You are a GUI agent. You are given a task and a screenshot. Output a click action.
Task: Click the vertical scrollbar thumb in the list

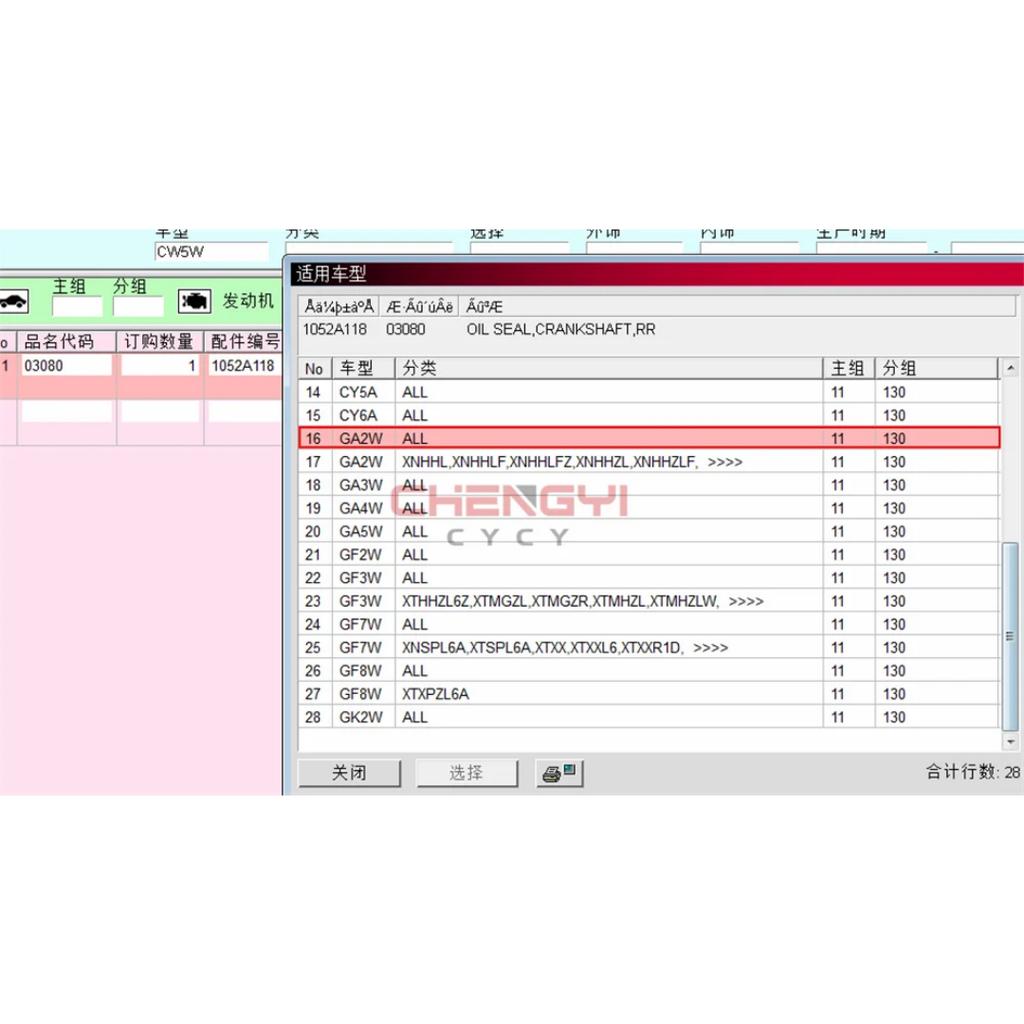1010,635
